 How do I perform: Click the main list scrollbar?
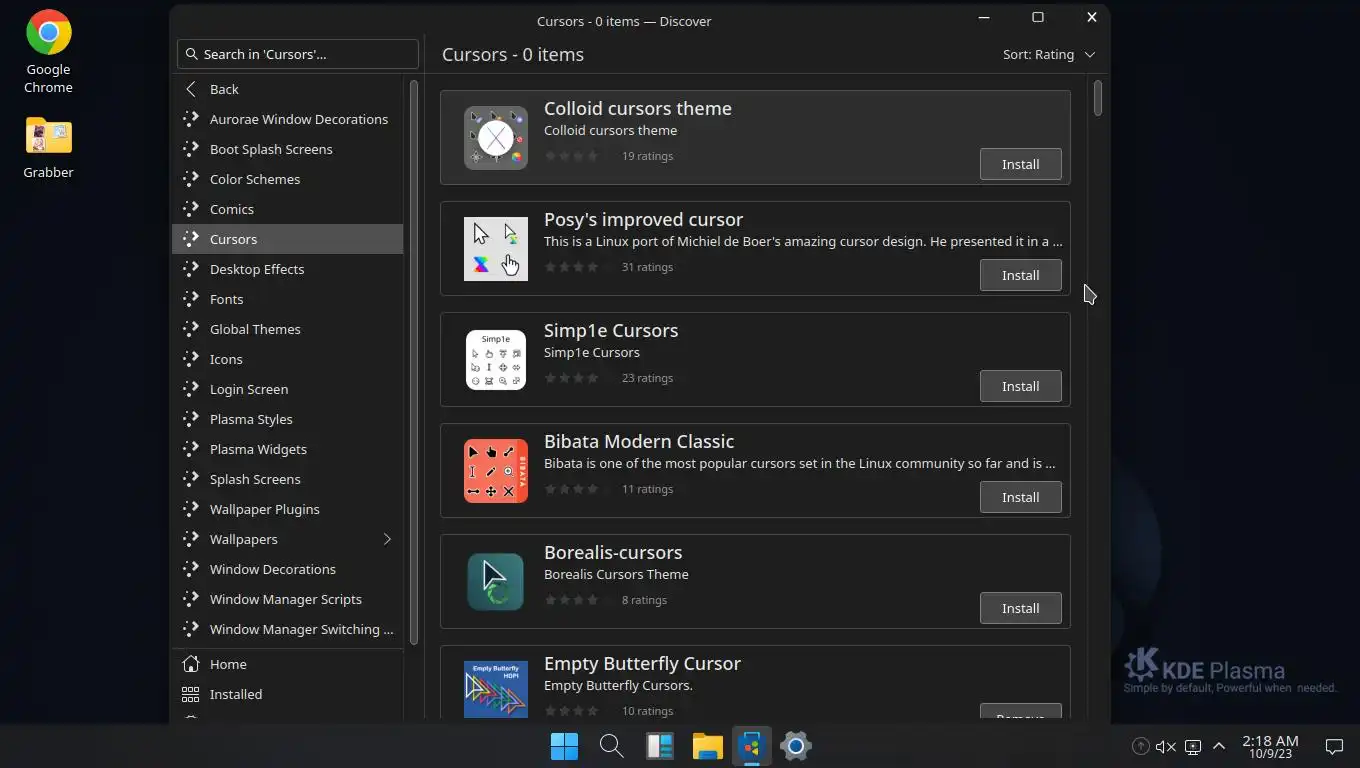pyautogui.click(x=1098, y=98)
